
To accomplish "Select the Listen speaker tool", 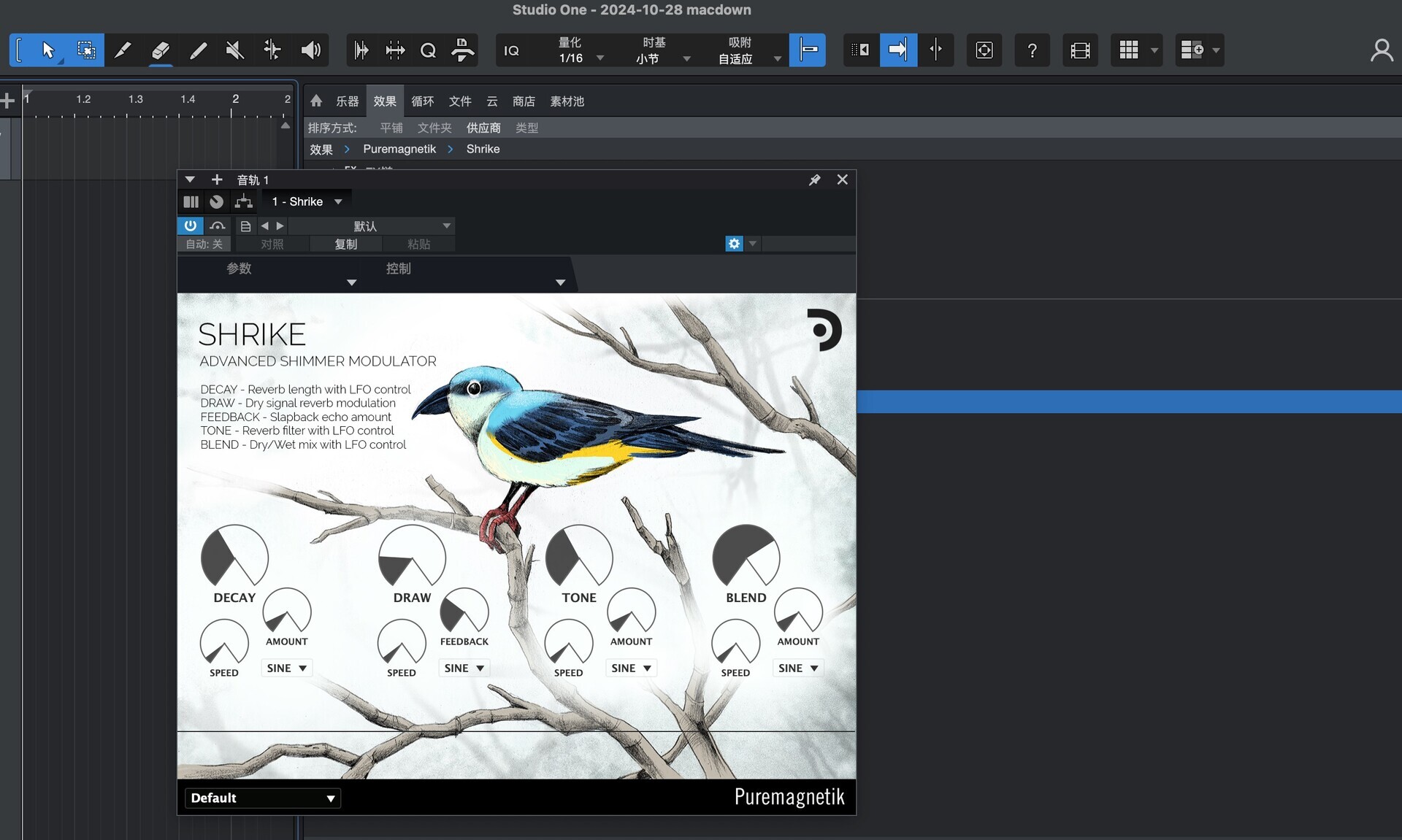I will (x=311, y=50).
